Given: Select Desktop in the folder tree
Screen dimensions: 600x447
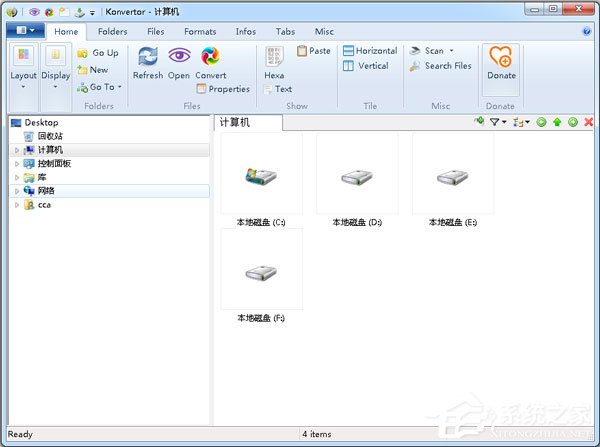Looking at the screenshot, I should click(41, 122).
